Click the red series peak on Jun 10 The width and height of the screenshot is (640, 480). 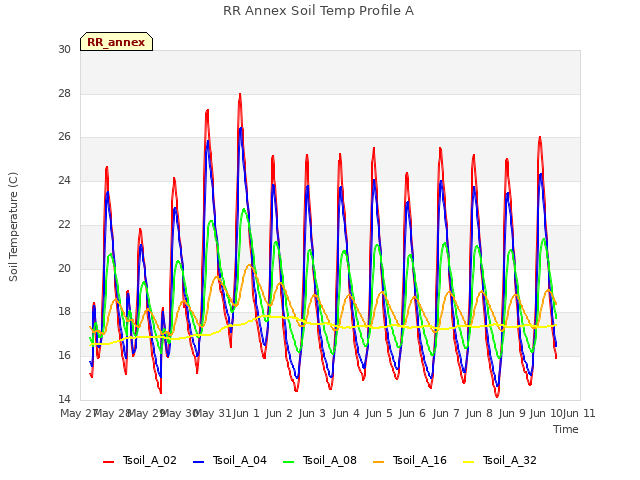pyautogui.click(x=540, y=138)
